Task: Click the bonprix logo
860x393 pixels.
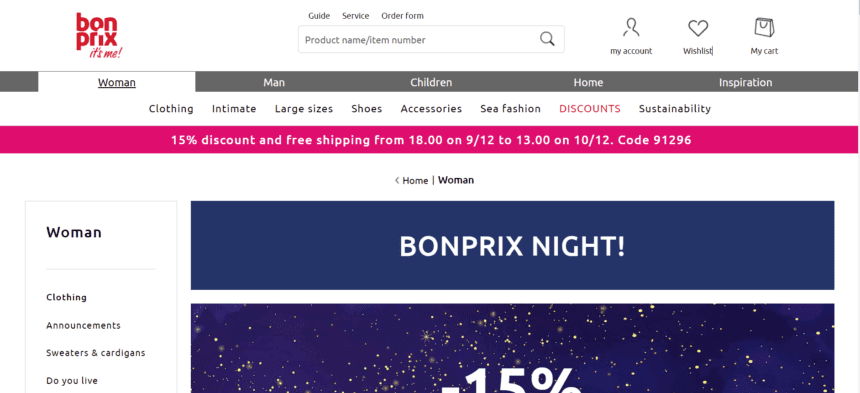Action: tap(99, 36)
